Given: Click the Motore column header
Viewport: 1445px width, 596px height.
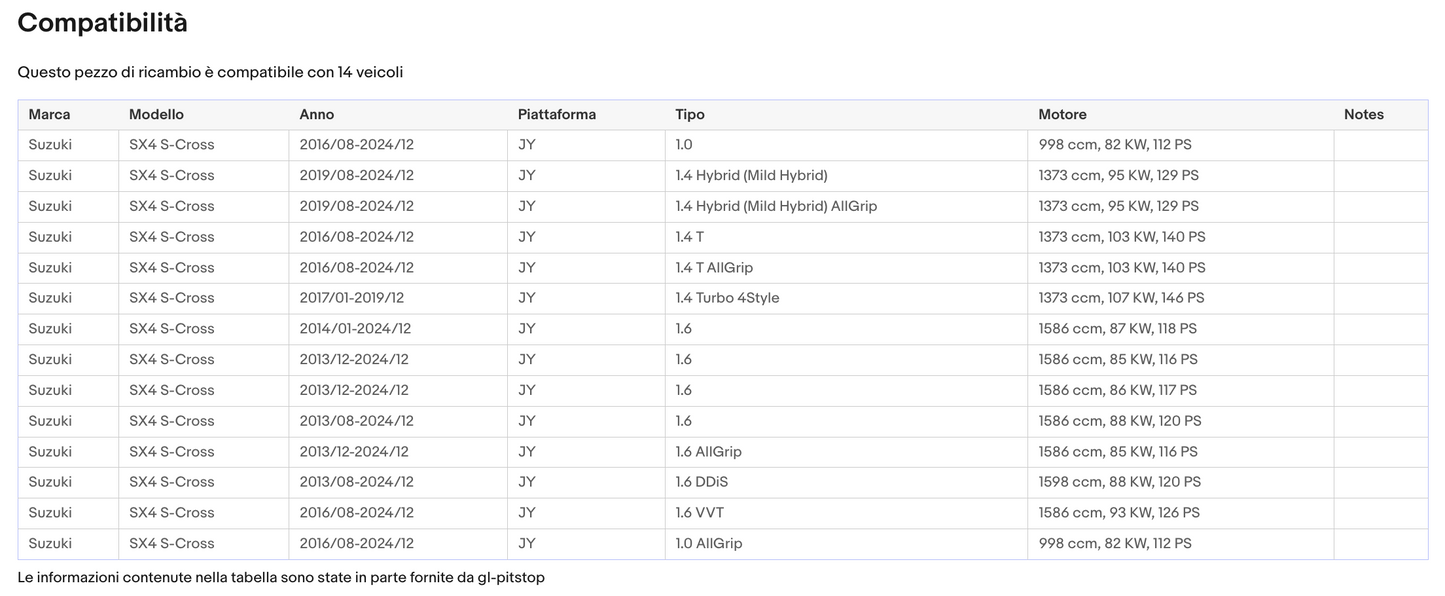Looking at the screenshot, I should (1062, 115).
